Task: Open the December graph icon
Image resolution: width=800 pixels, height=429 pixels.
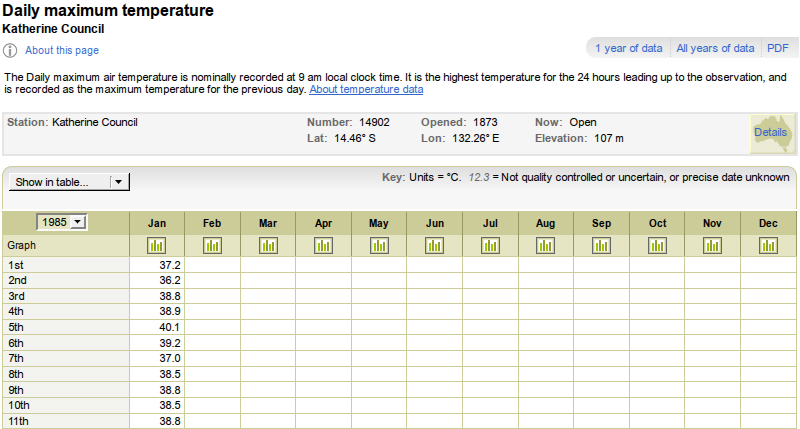Action: (x=768, y=246)
